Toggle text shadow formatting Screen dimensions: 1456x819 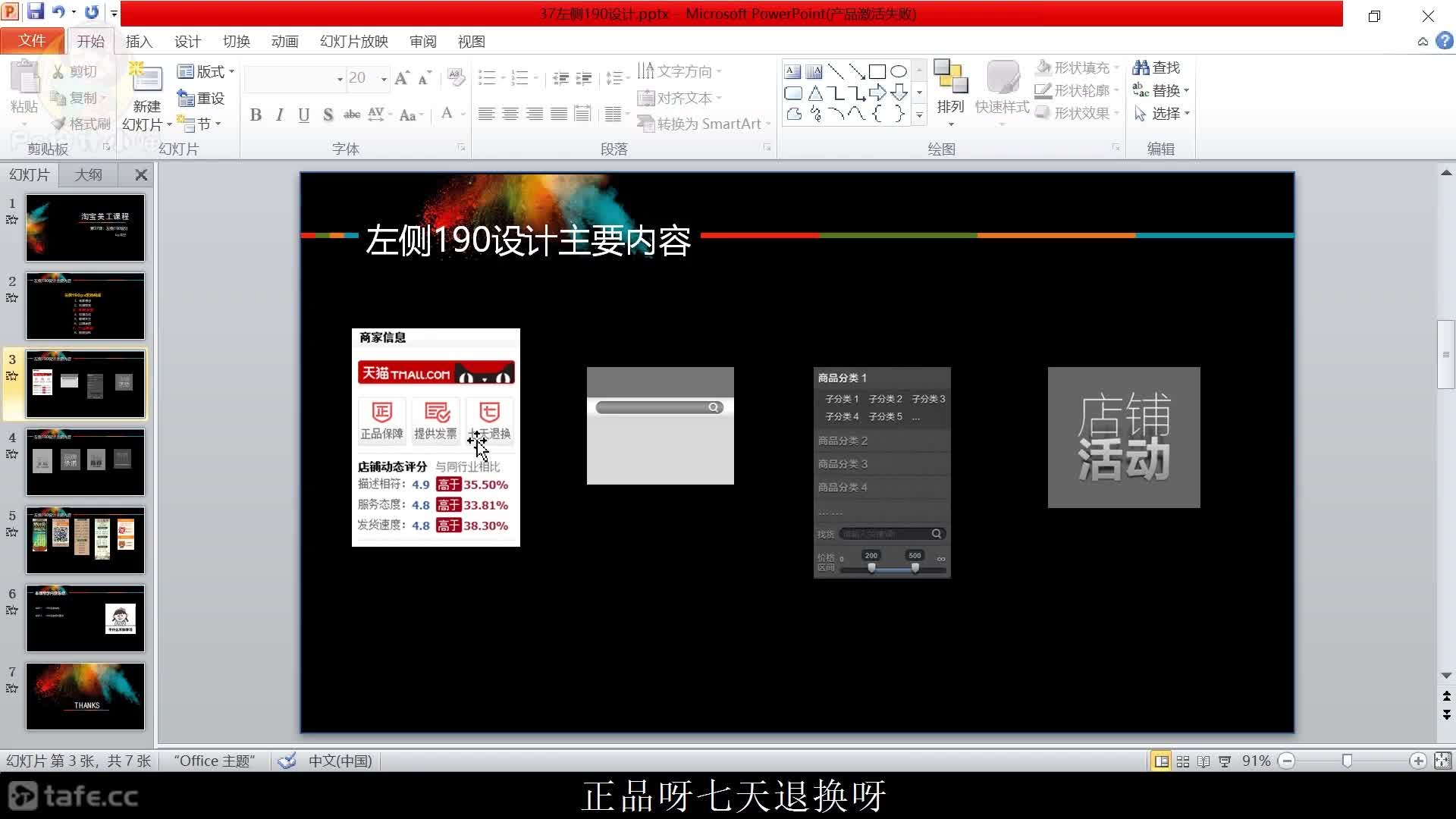328,115
